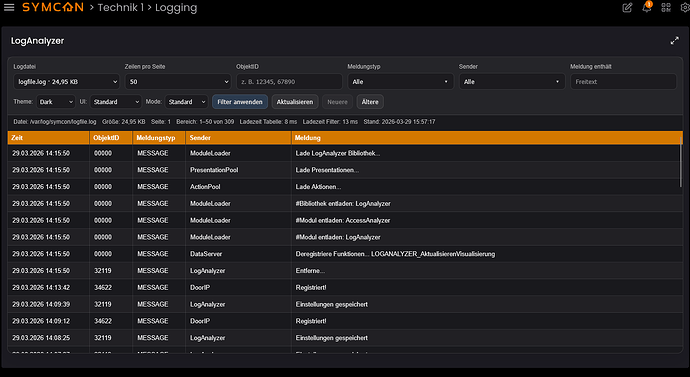The image size is (690, 377).
Task: Click timestamp 29.03.2026 14:09:12
Action: coord(41,321)
